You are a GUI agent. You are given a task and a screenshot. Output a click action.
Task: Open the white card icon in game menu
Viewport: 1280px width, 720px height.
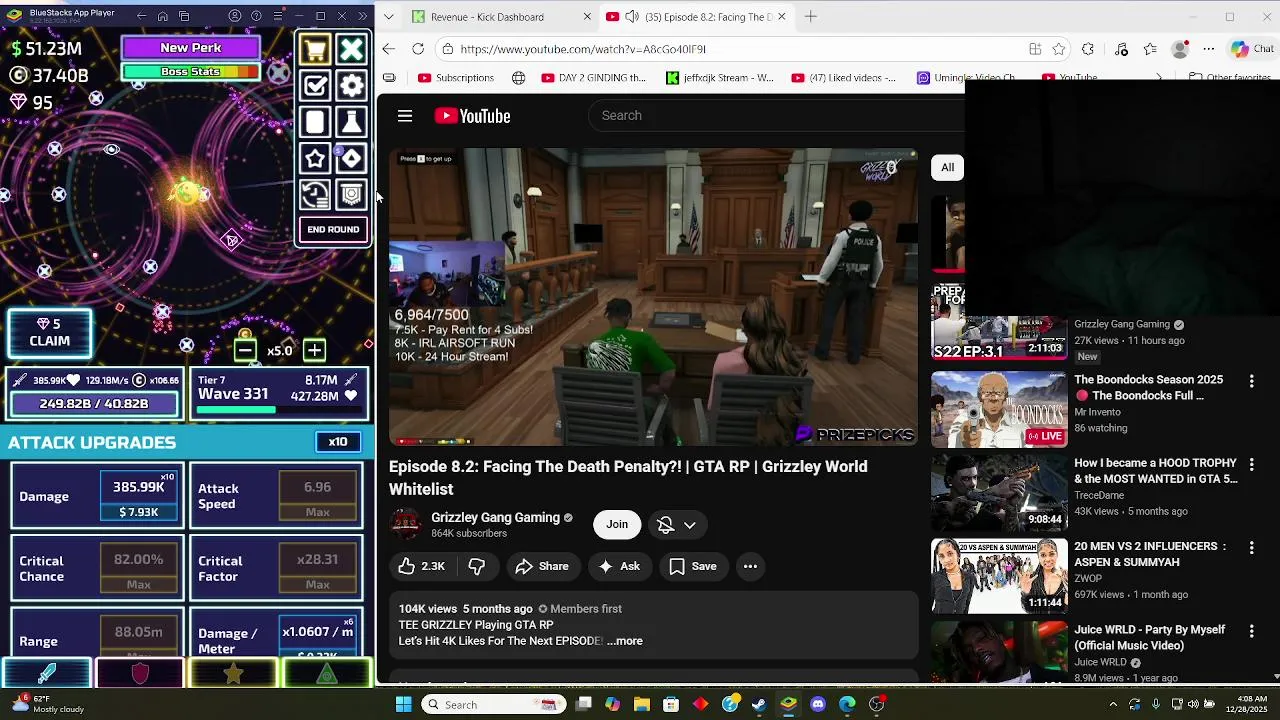click(315, 122)
